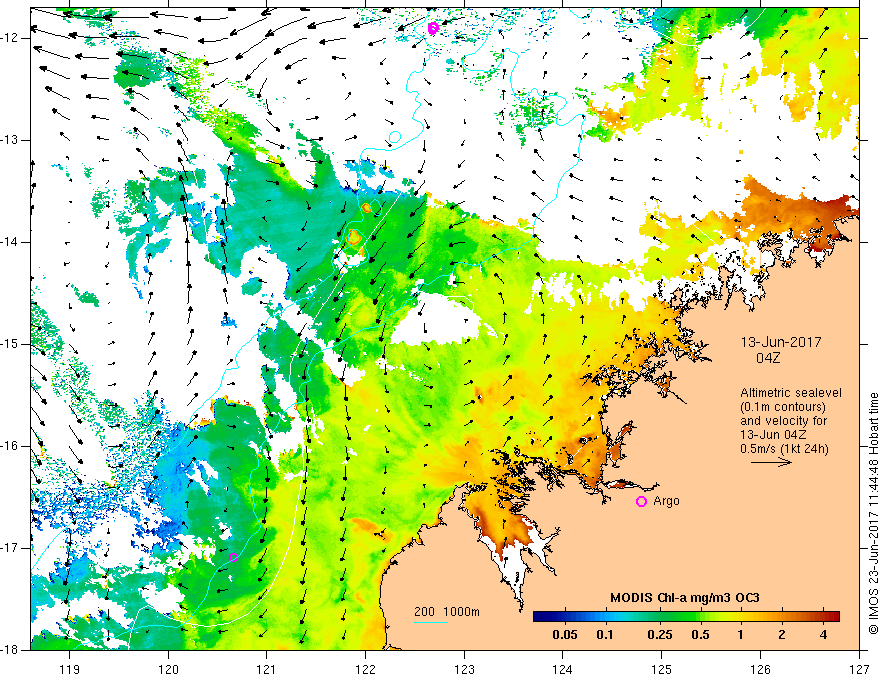Click the 'MODIS Chl-a mg/m3 OC3' title
Screen dimensions: 880x680
tap(685, 598)
